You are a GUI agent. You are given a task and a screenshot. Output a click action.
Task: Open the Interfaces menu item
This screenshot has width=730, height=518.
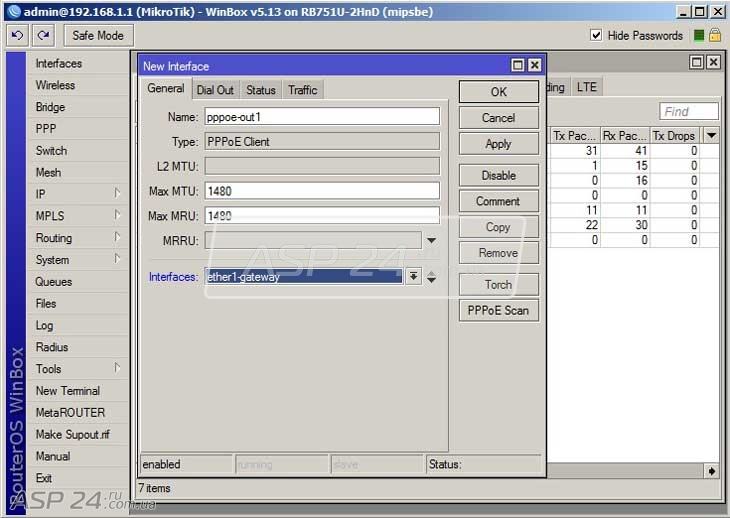pos(59,63)
